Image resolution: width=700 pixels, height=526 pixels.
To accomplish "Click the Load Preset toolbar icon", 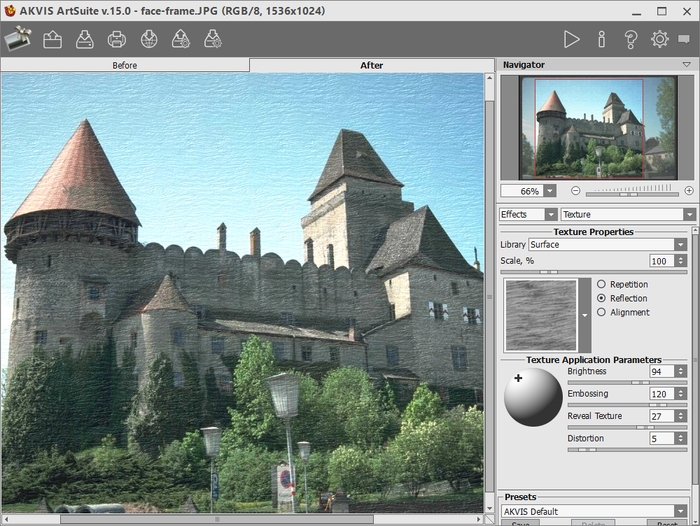I will click(x=181, y=39).
